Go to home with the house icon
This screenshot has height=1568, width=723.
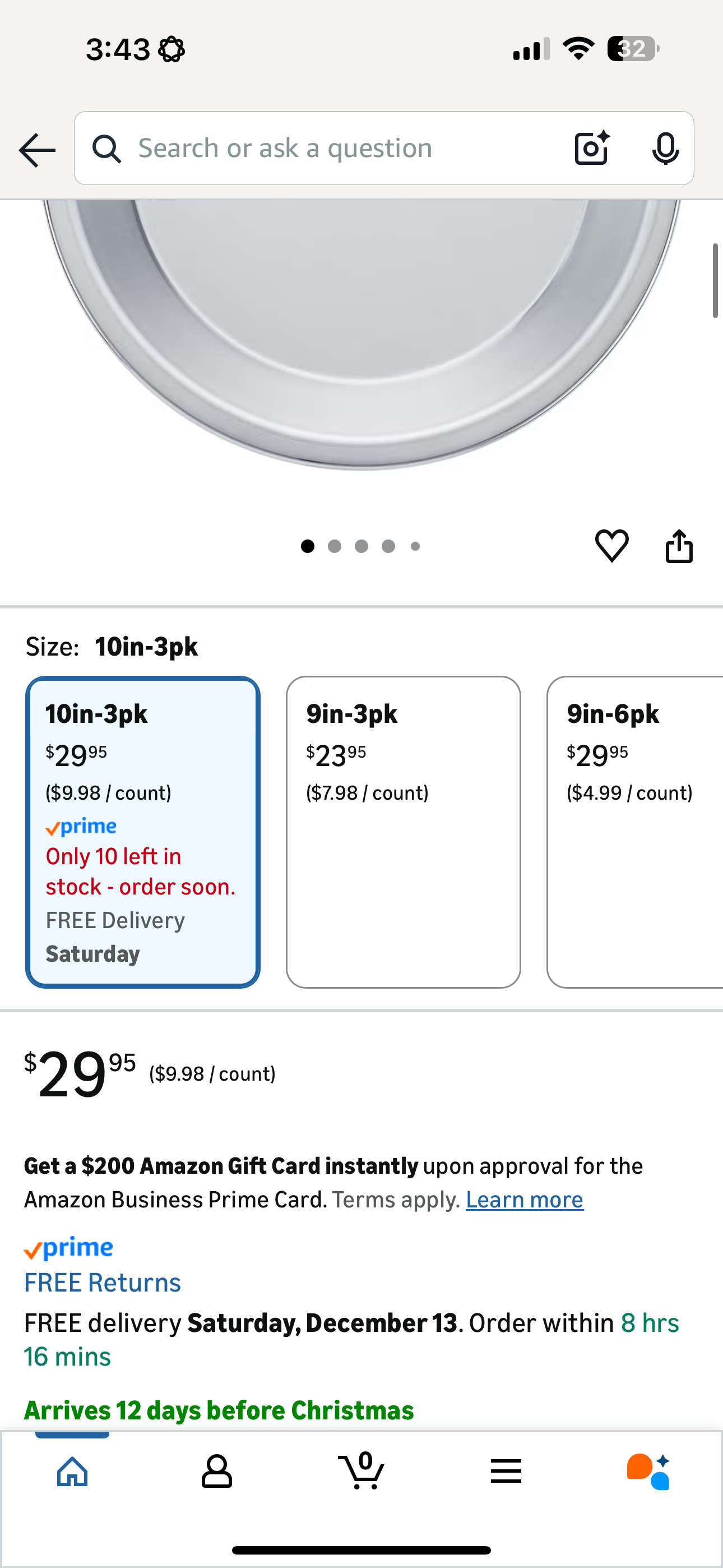[72, 1470]
